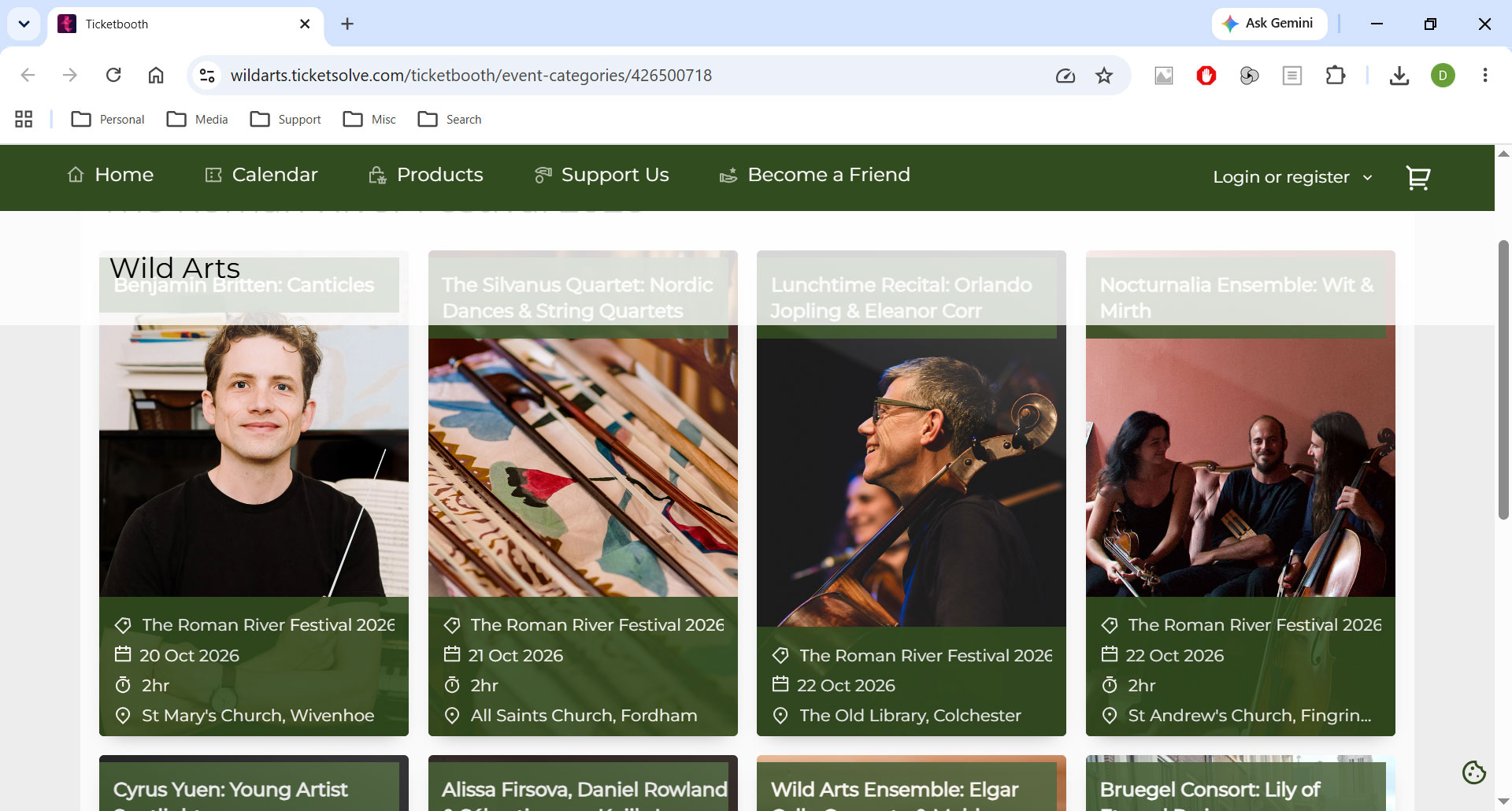
Task: Open the Media bookmarks folder
Action: click(198, 119)
